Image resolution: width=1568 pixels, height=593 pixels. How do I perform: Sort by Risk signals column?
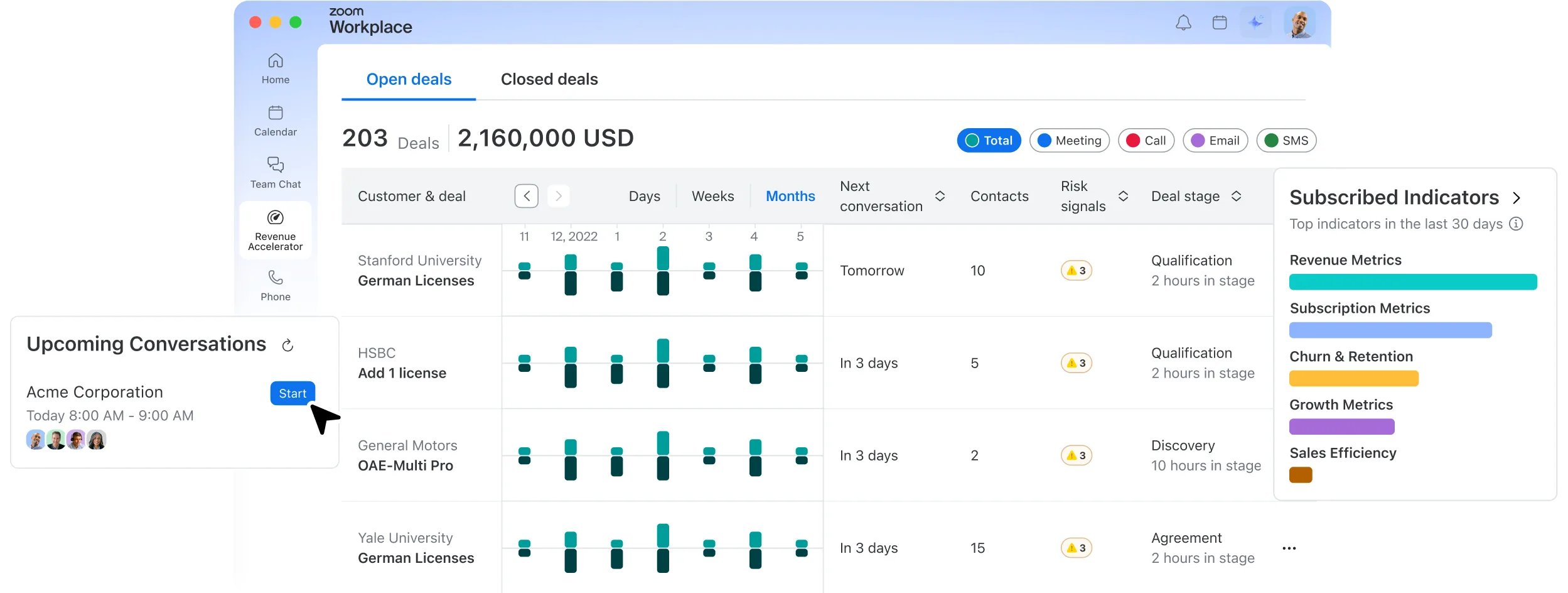click(1123, 197)
